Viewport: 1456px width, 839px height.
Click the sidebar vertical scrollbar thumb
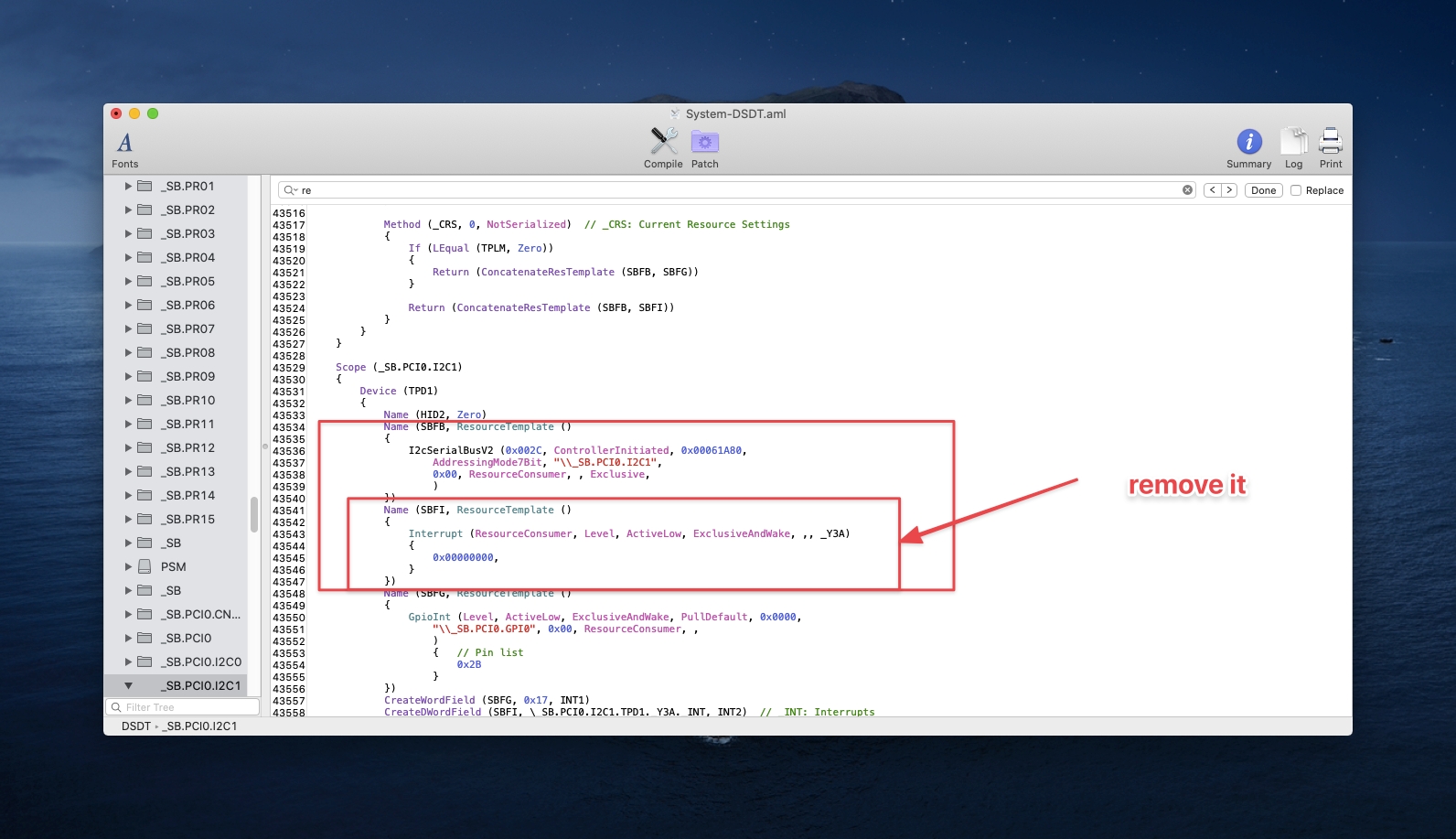(x=254, y=513)
